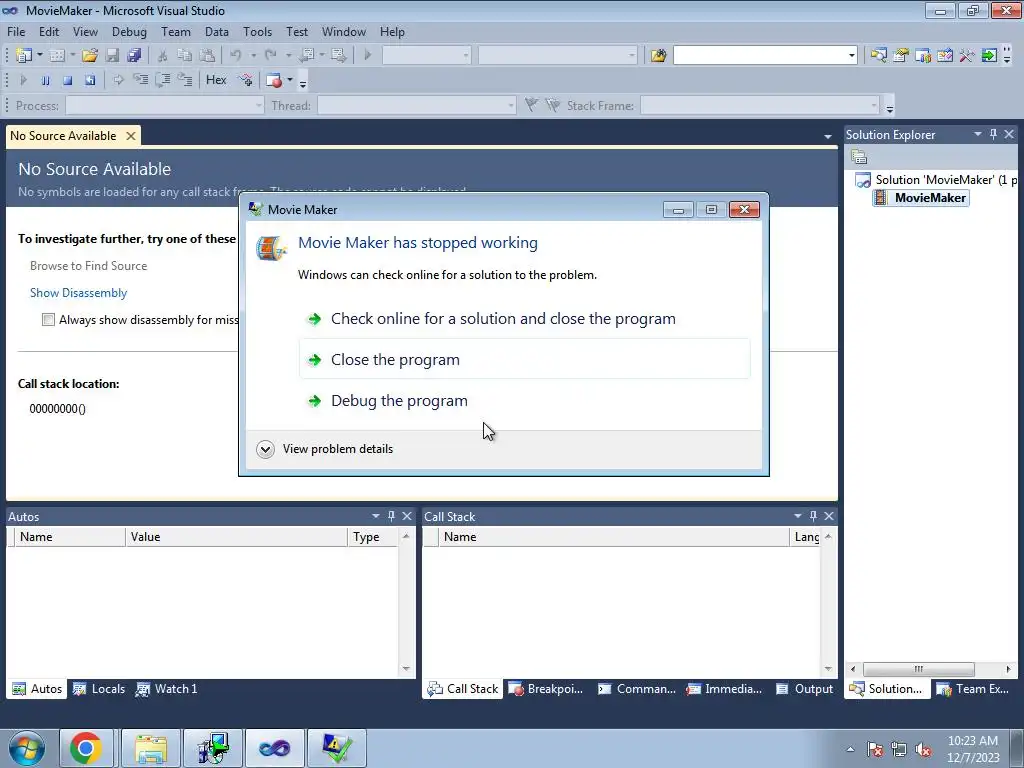Click the Step Into toolbar icon

(140, 80)
